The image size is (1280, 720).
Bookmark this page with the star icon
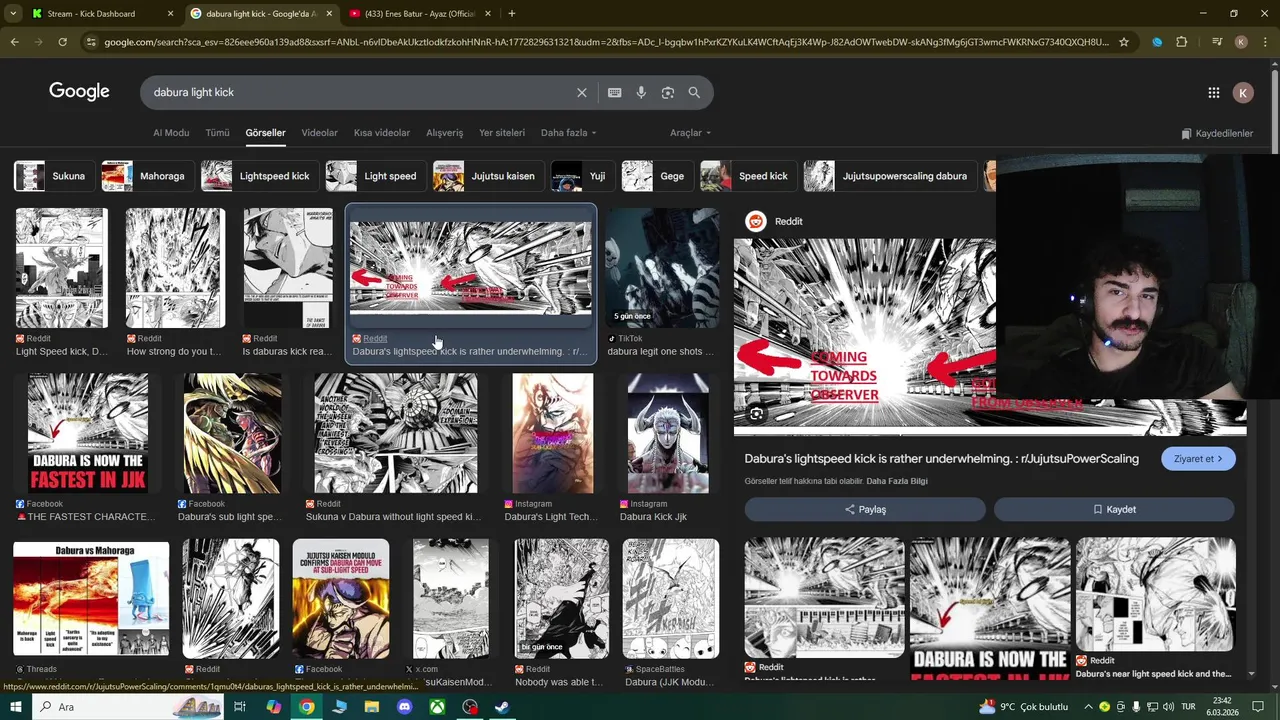(x=1124, y=42)
